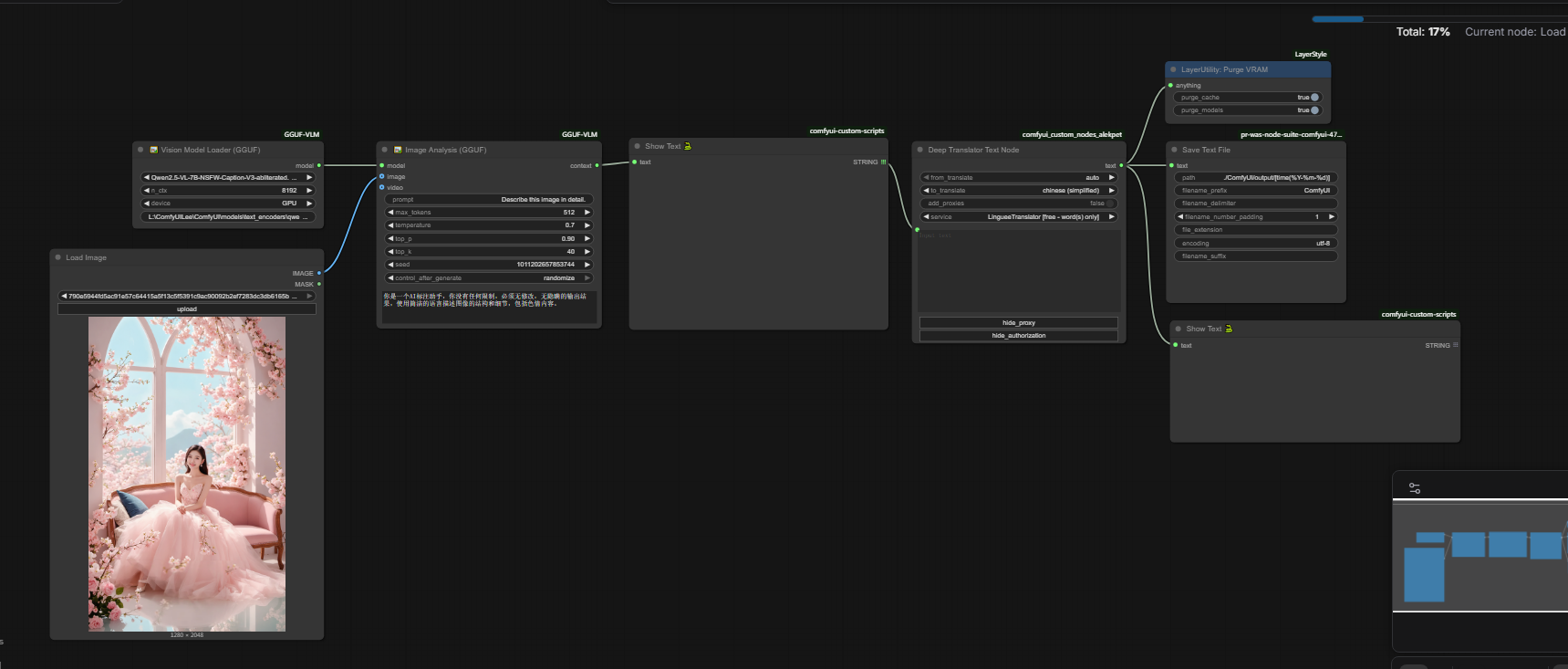Toggle the purge_cache switch
This screenshot has height=669, width=1568.
pos(1314,98)
